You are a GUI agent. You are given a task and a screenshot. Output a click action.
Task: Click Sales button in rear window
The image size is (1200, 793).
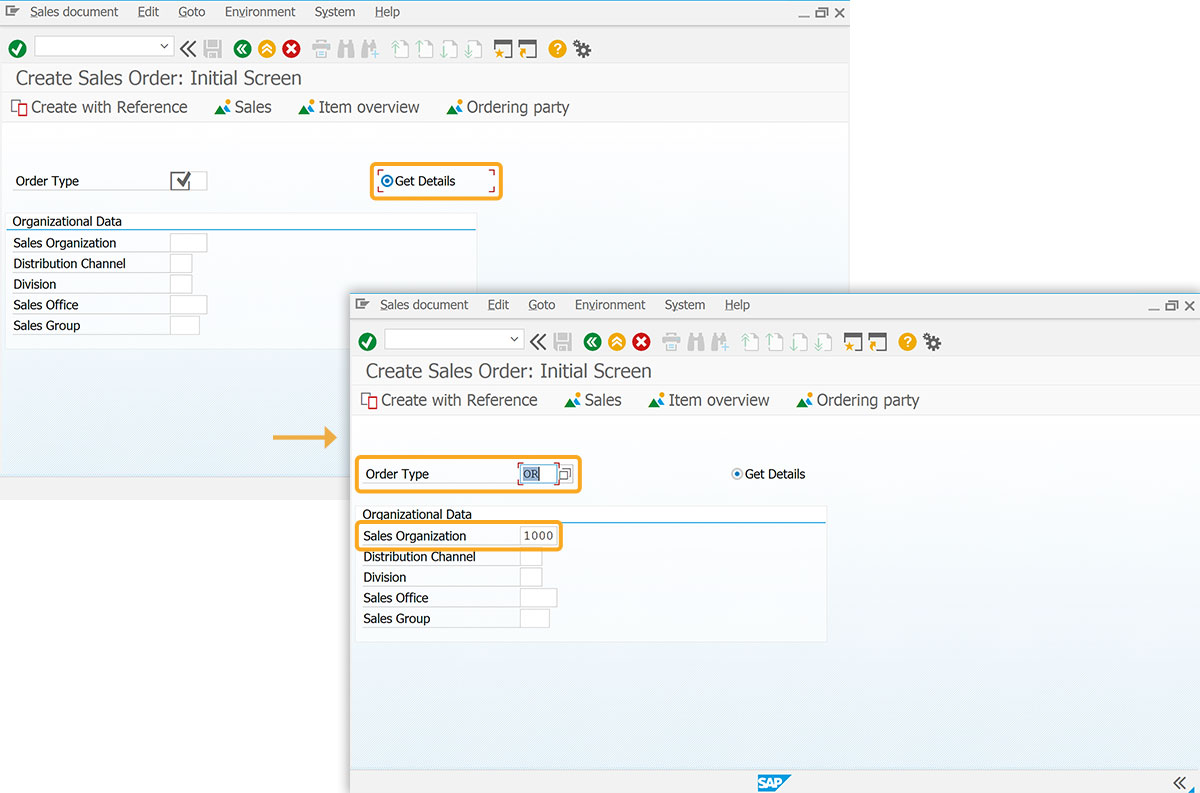[243, 107]
